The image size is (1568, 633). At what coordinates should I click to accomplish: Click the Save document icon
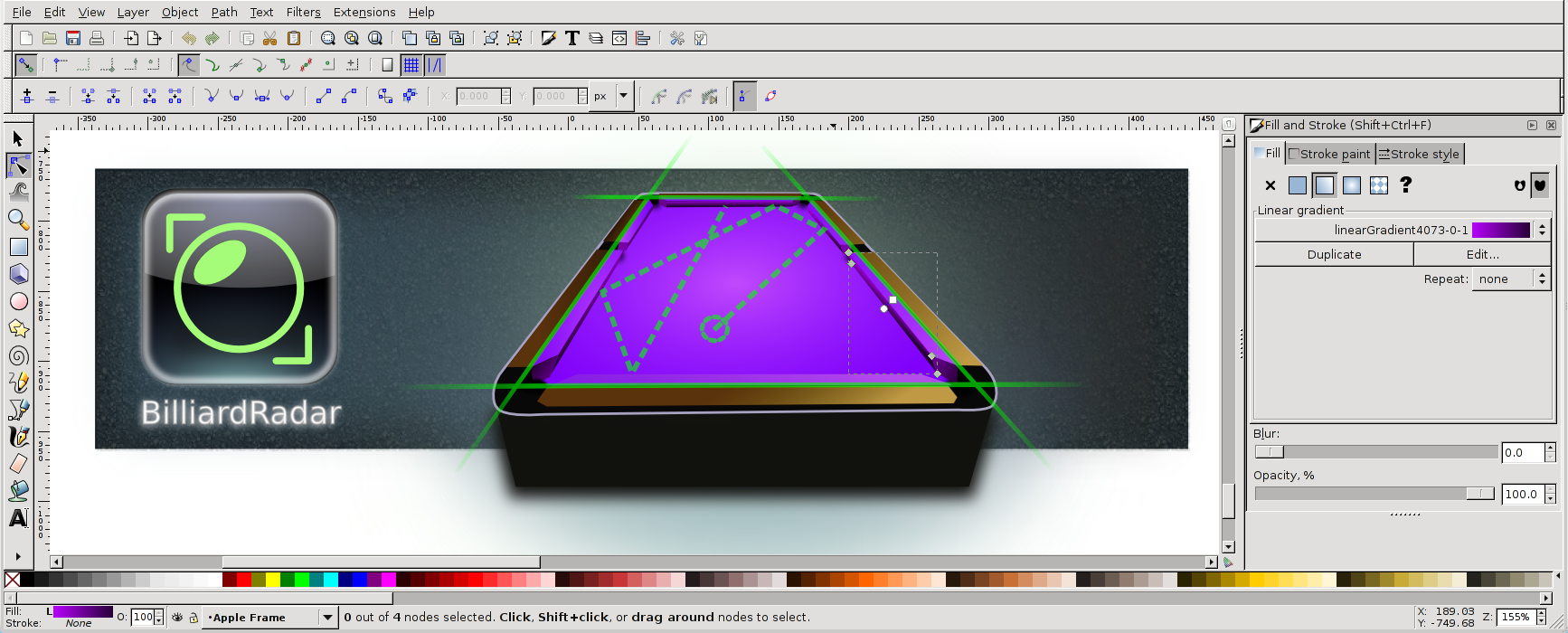point(73,38)
